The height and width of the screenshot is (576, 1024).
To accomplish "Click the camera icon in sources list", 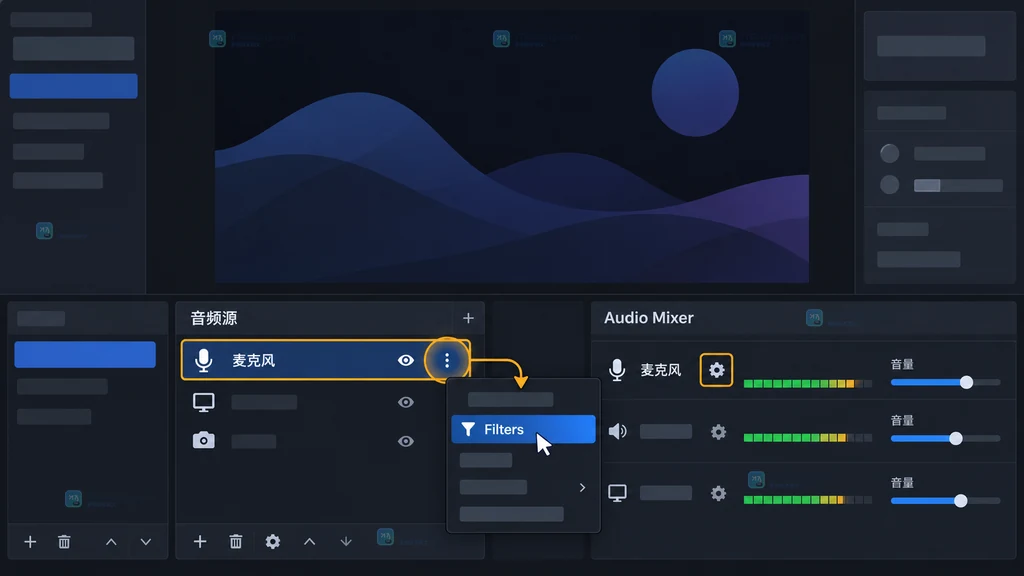I will click(204, 440).
